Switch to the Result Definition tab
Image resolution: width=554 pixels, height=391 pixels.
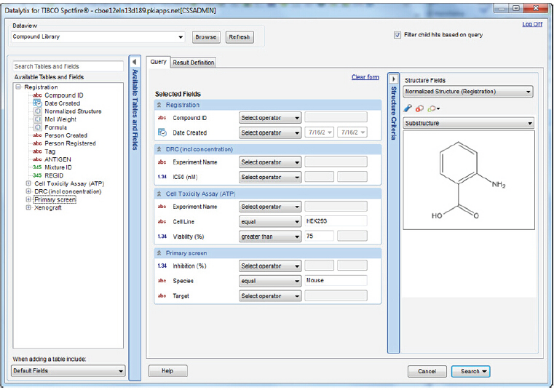click(x=193, y=63)
